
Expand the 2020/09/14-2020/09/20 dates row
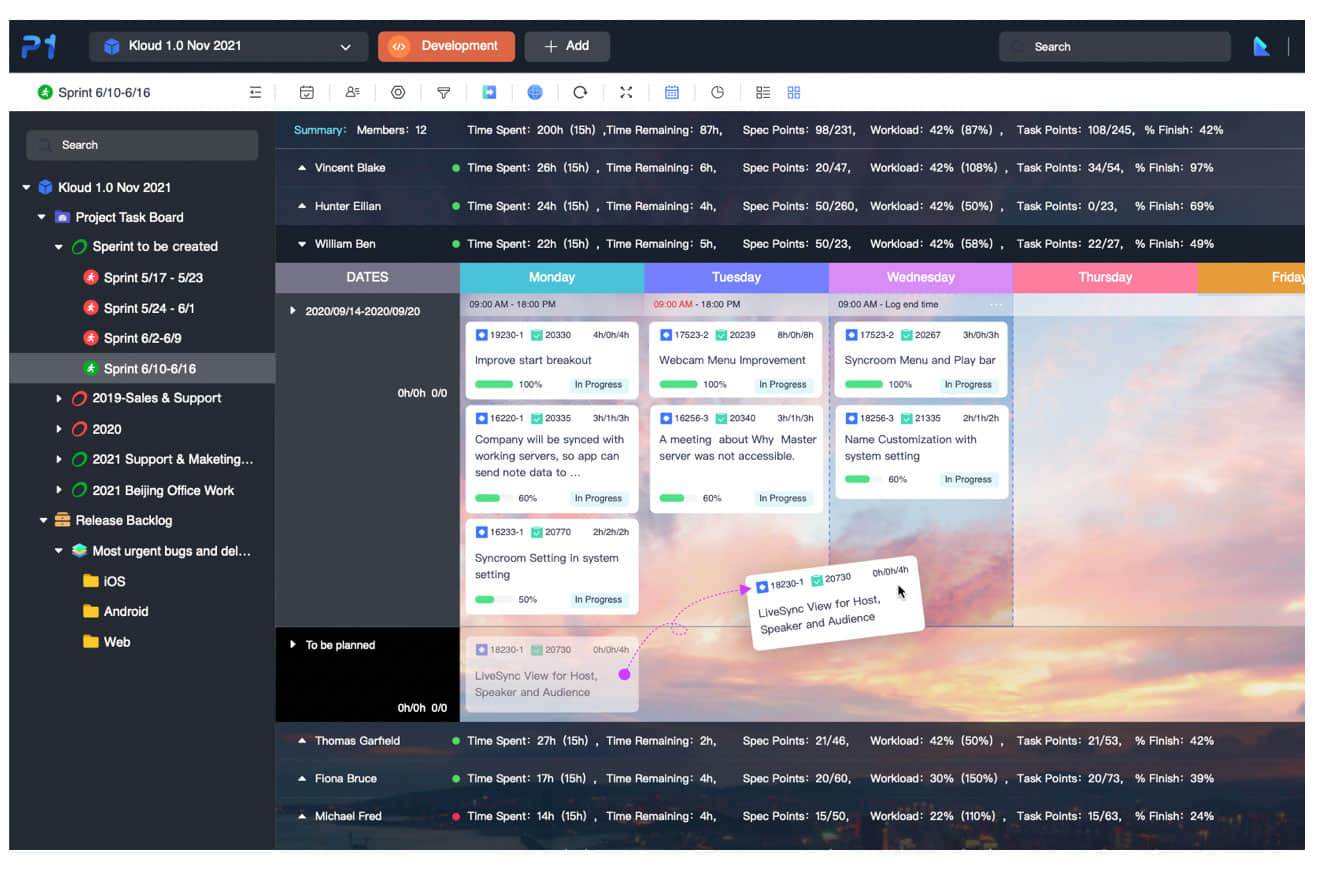pyautogui.click(x=293, y=311)
